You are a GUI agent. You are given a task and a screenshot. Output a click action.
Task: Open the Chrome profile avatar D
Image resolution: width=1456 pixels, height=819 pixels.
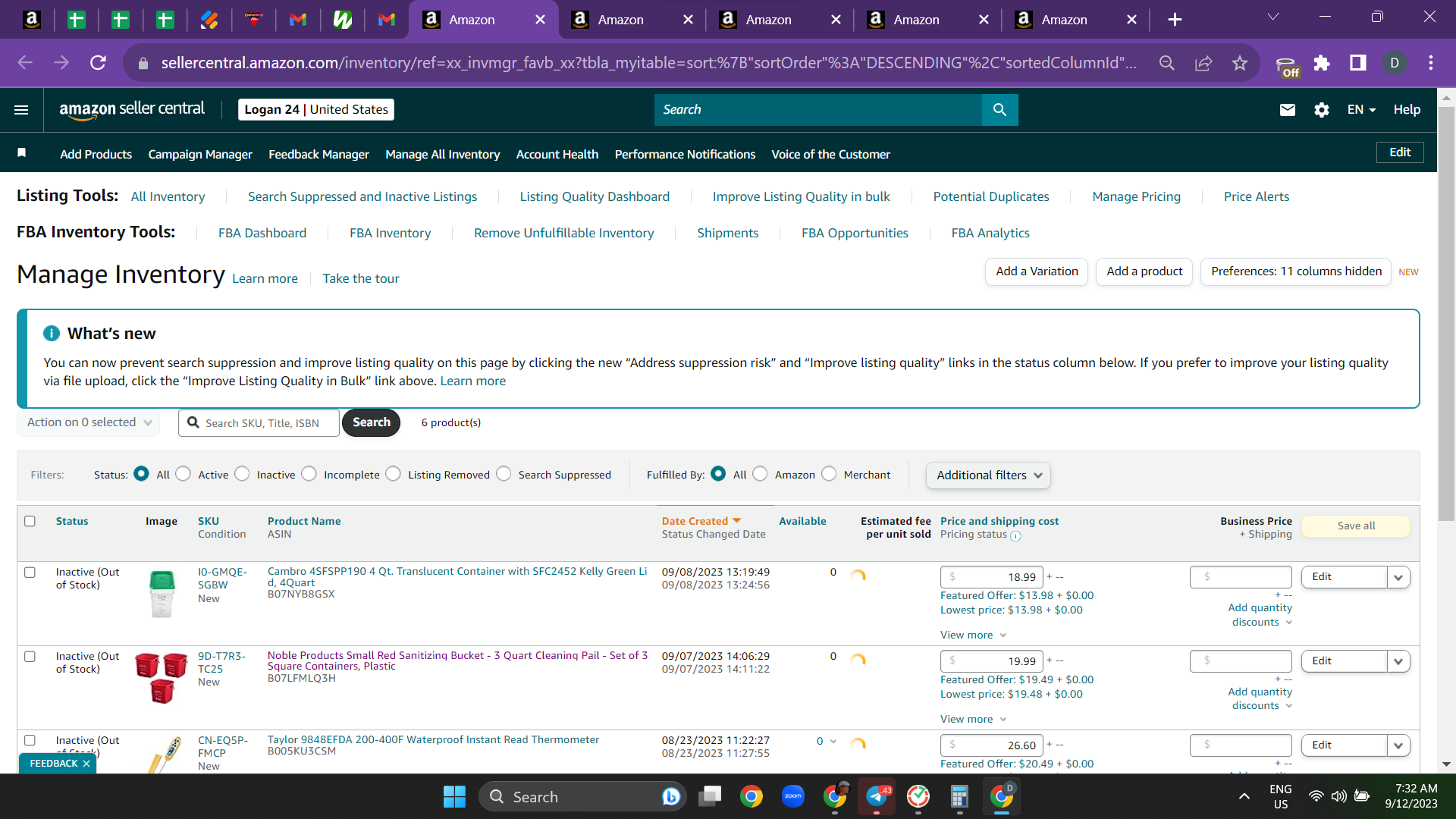click(1395, 63)
